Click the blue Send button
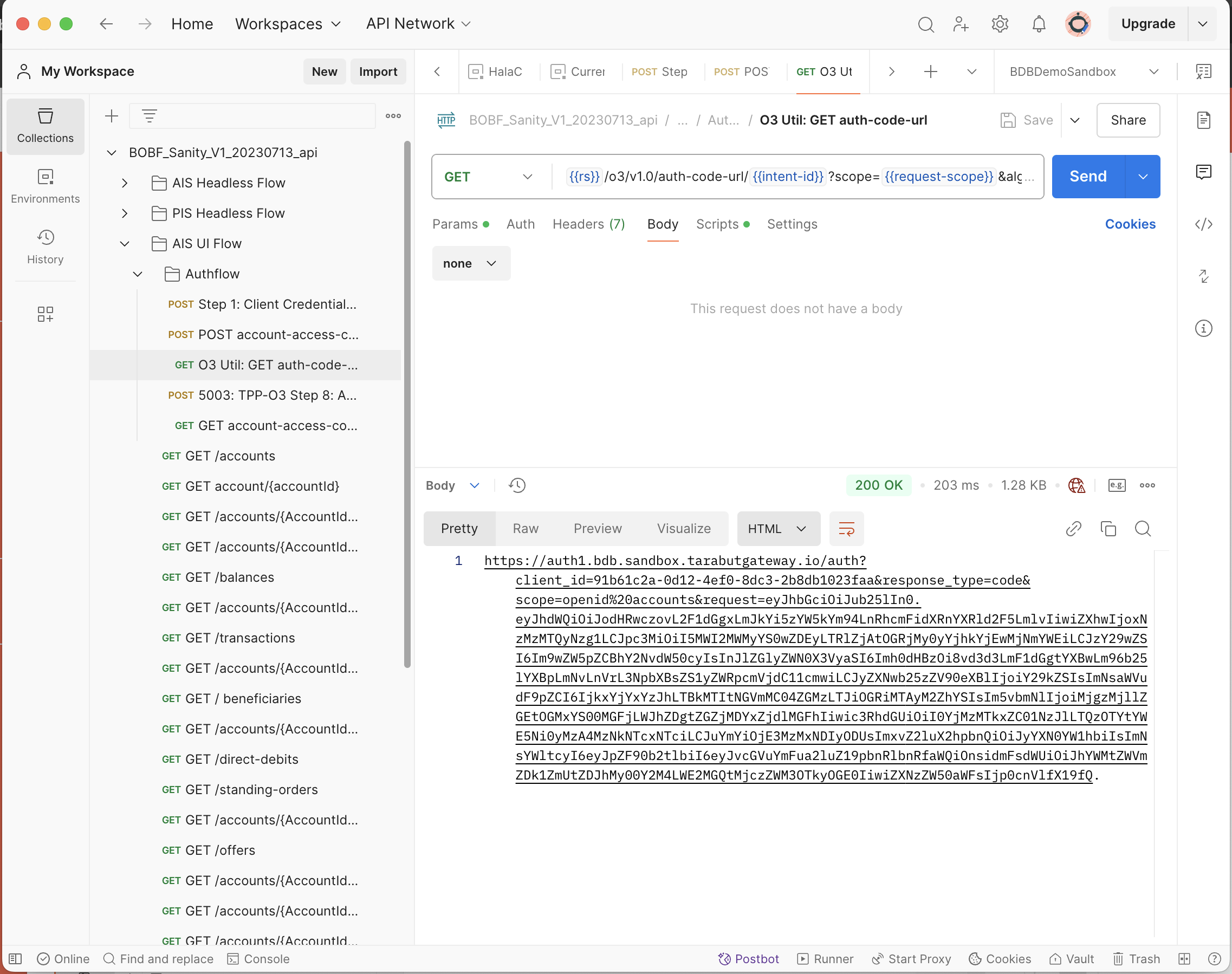The height and width of the screenshot is (974, 1232). 1088,177
